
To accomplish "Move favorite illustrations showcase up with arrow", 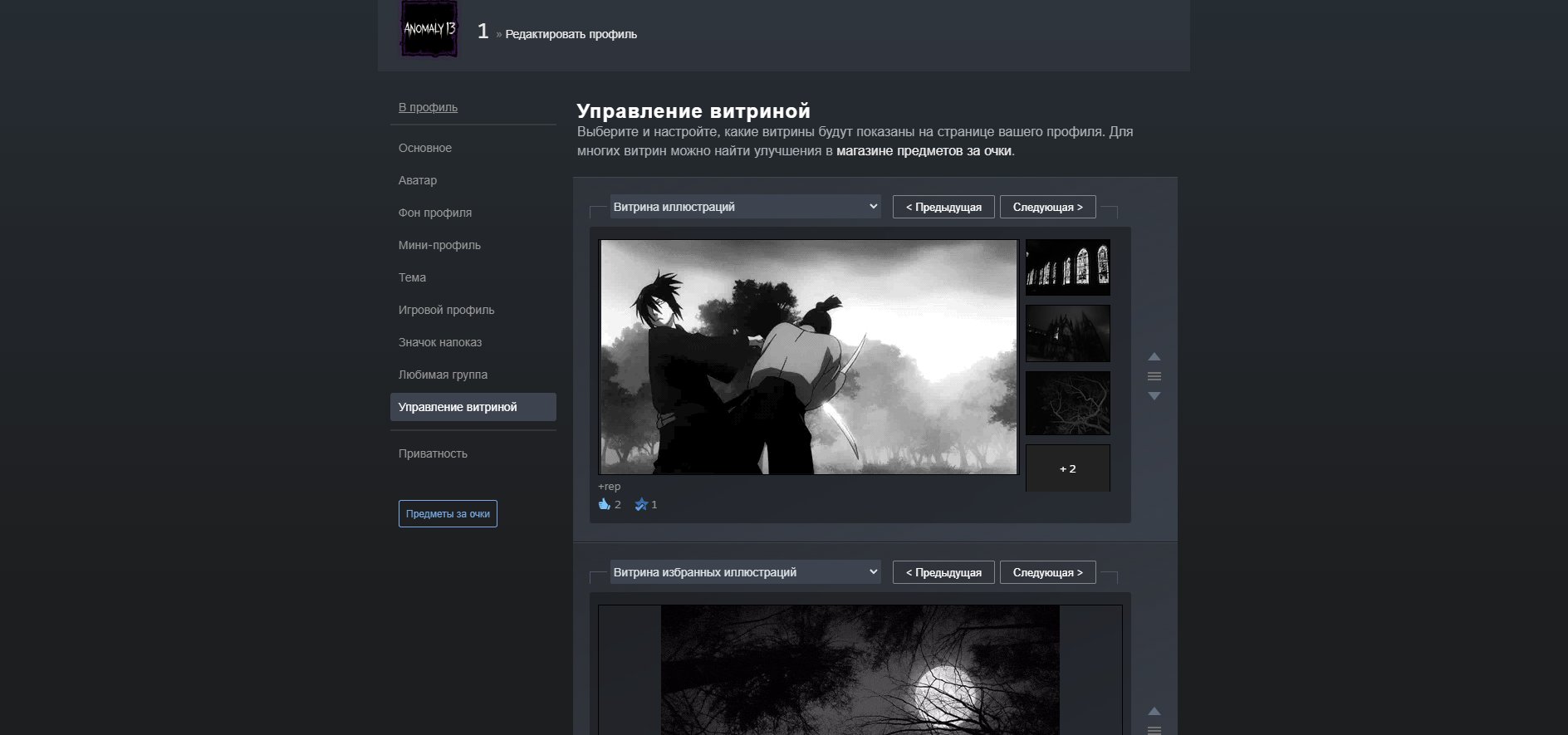I will tap(1154, 712).
